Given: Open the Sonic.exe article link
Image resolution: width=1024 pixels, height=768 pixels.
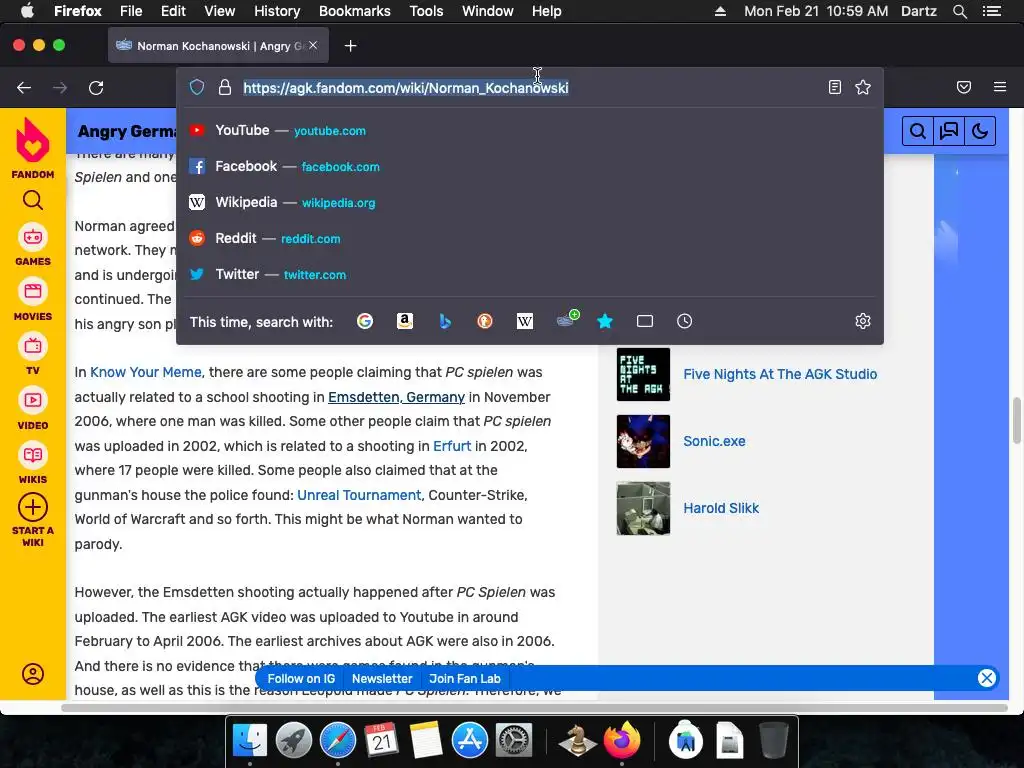Looking at the screenshot, I should 714,441.
